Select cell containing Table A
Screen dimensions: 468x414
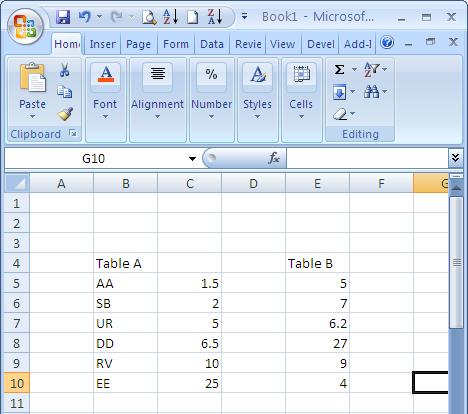click(x=126, y=263)
